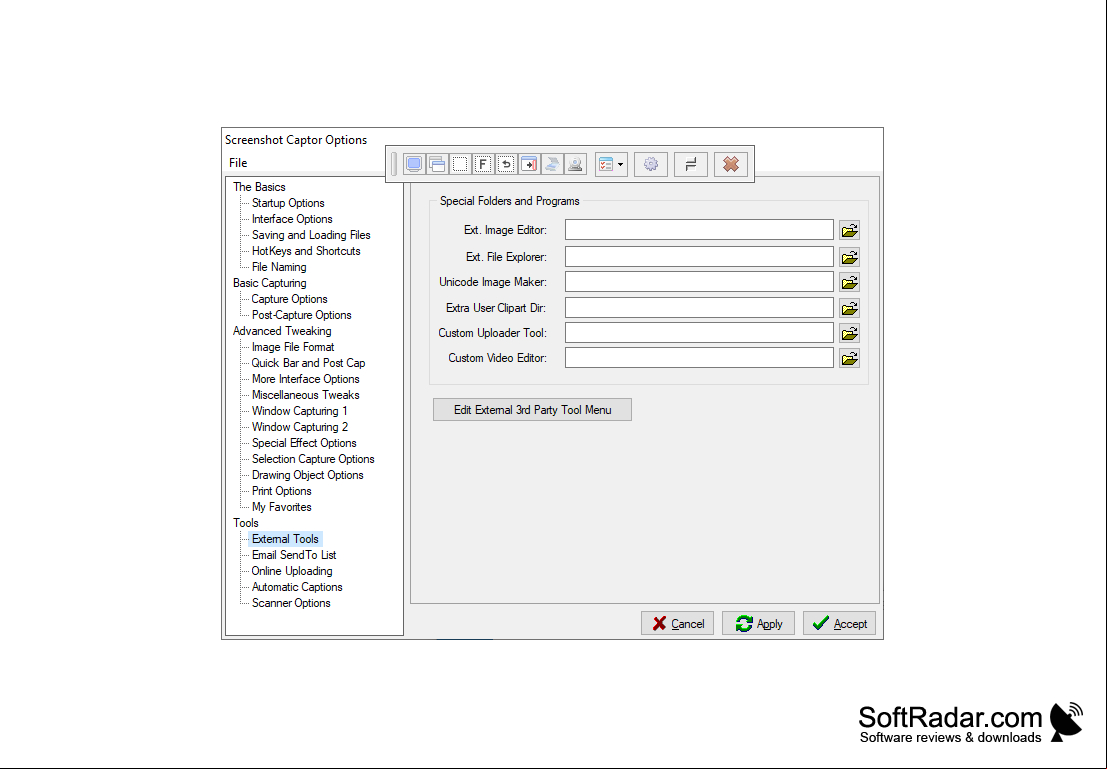
Task: Open the capture options checklist dropdown
Action: pyautogui.click(x=611, y=165)
